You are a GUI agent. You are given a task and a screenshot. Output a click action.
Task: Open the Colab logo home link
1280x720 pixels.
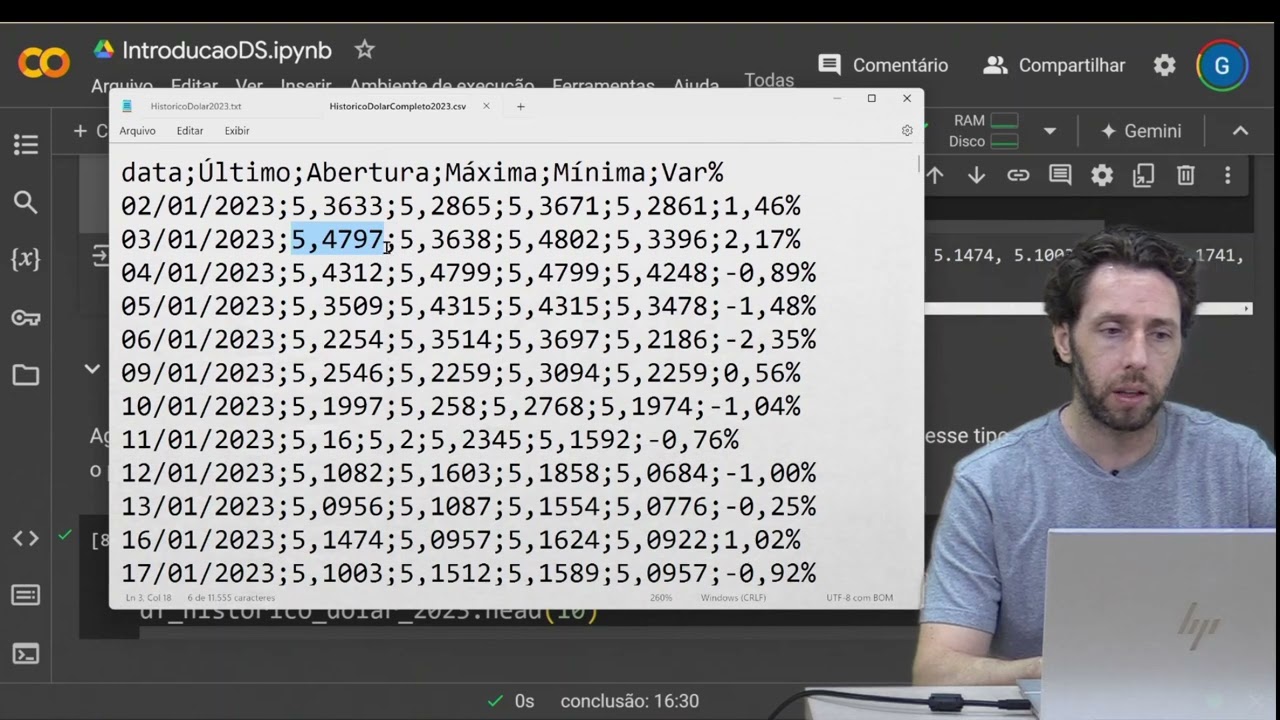click(x=43, y=64)
